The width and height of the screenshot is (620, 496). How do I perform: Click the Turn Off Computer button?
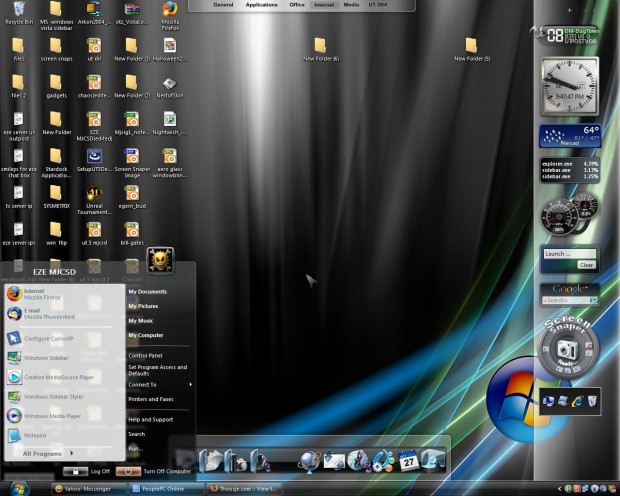pos(153,471)
